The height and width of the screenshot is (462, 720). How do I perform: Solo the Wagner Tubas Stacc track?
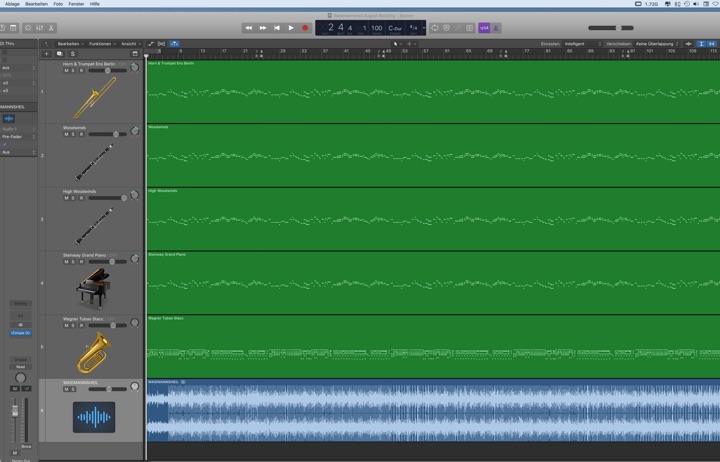(73, 326)
